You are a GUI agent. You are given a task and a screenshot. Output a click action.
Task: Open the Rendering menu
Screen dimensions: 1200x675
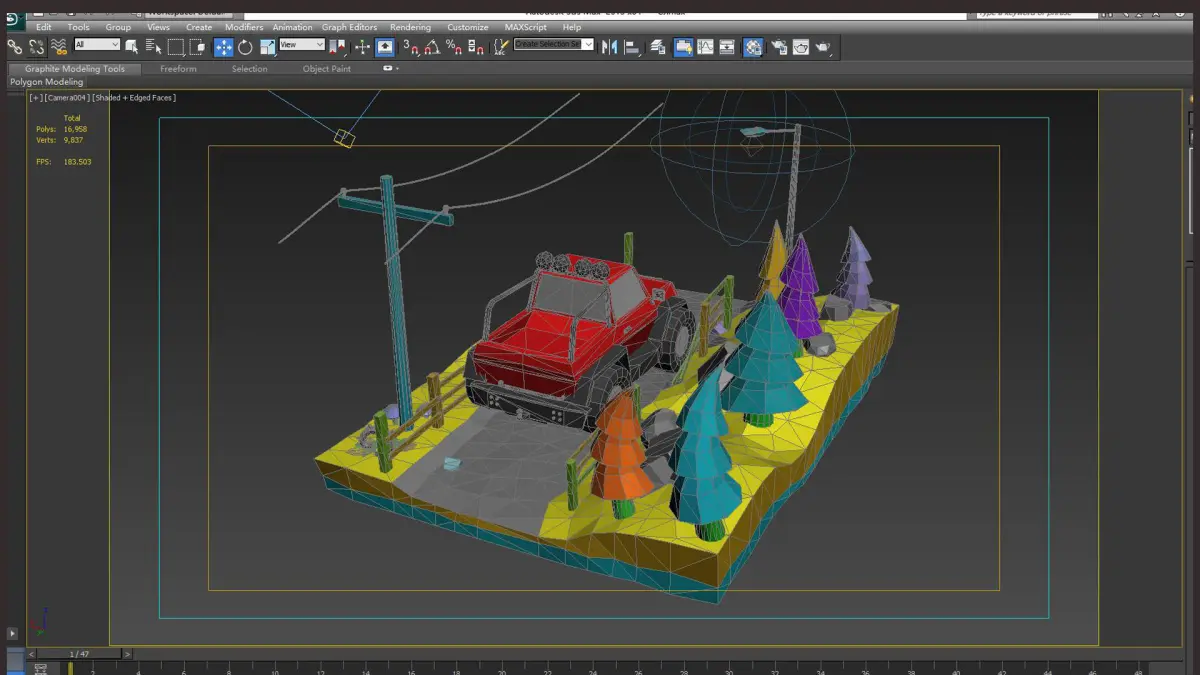click(410, 27)
